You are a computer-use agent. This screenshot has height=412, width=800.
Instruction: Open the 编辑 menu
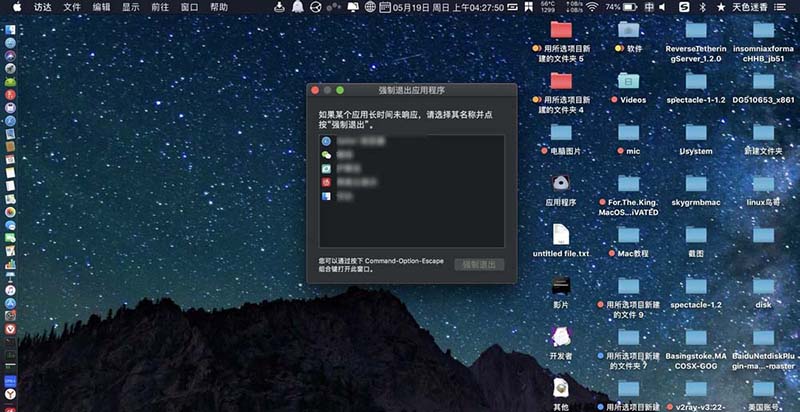101,7
